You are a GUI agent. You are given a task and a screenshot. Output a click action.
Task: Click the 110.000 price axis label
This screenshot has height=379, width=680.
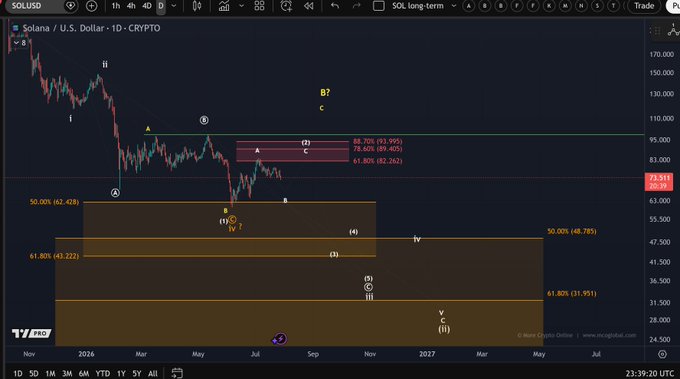662,118
